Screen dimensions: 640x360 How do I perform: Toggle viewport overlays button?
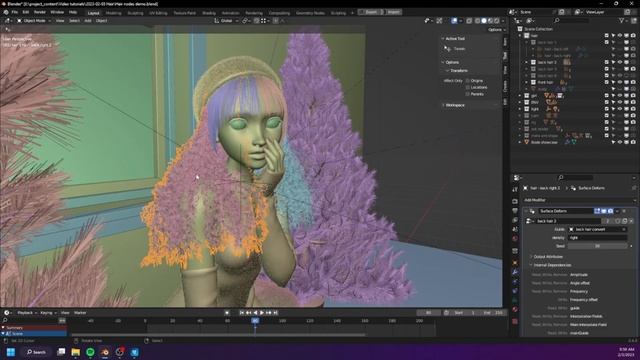(x=454, y=21)
